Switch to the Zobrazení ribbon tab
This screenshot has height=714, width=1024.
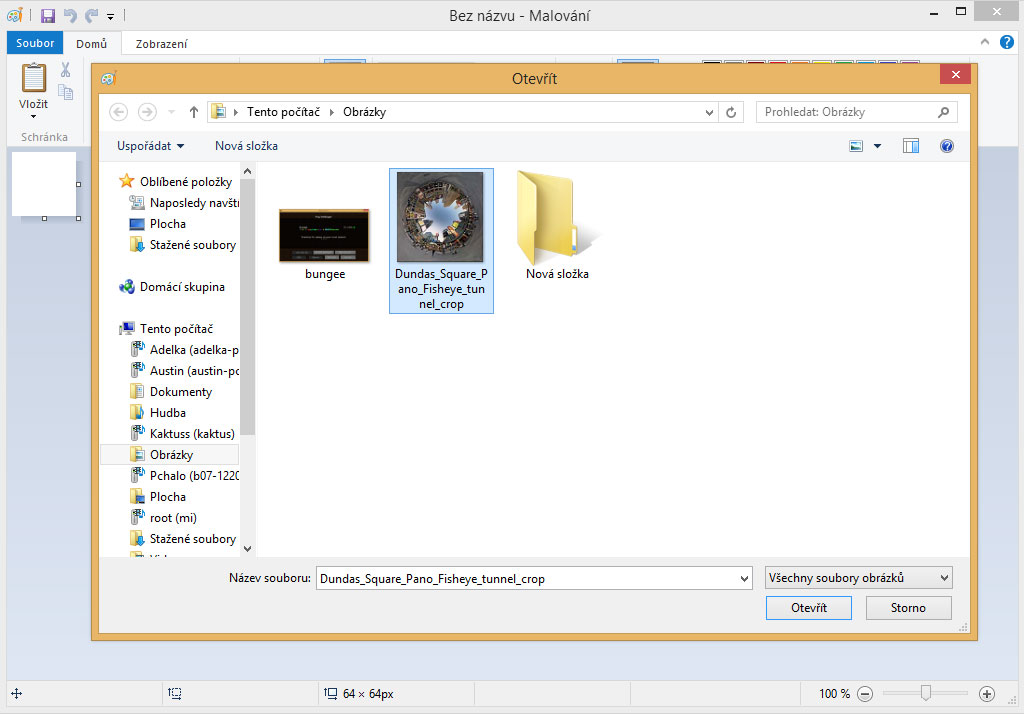tap(161, 44)
